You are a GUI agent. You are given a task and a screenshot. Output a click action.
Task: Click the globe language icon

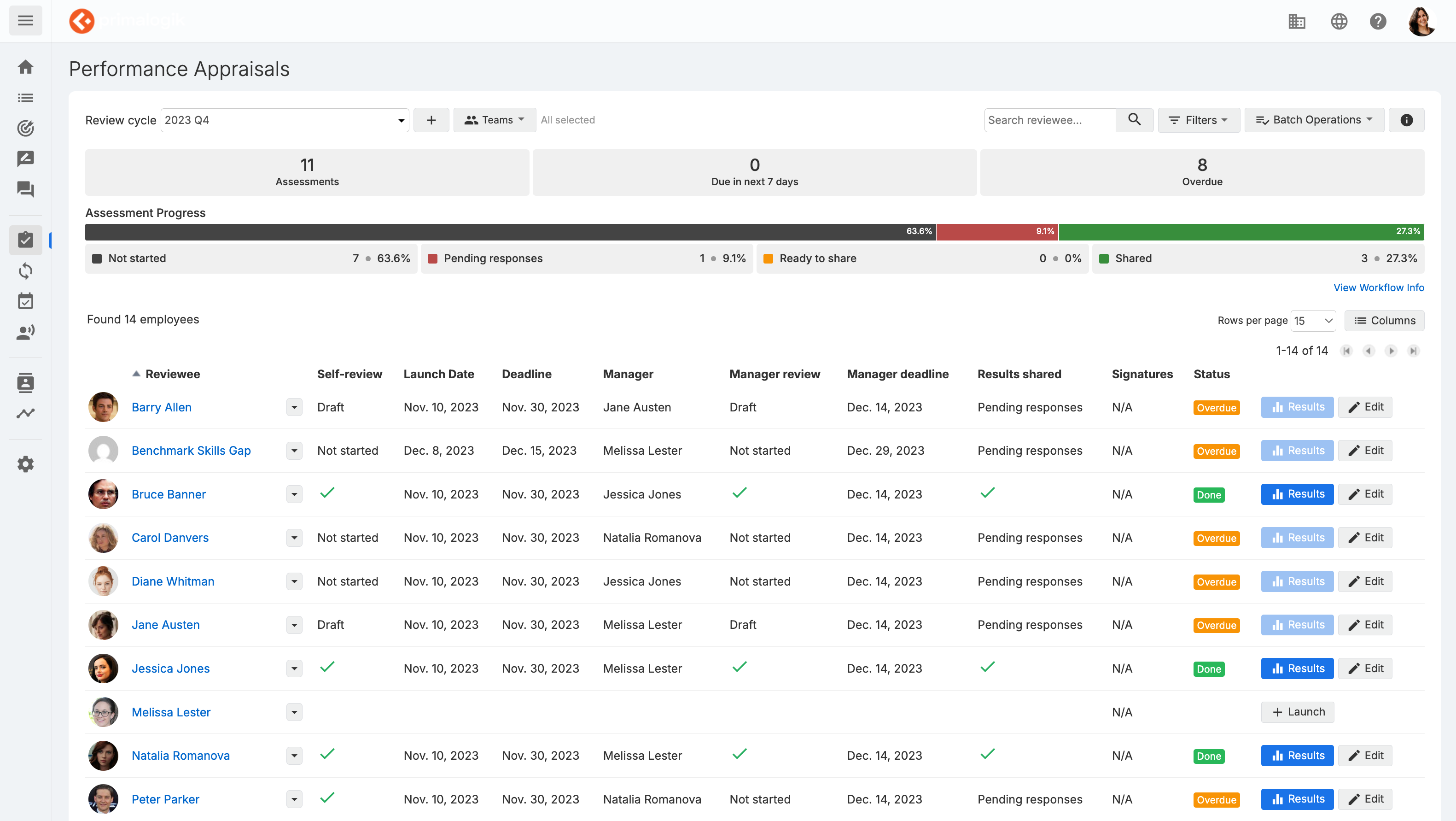(x=1339, y=22)
